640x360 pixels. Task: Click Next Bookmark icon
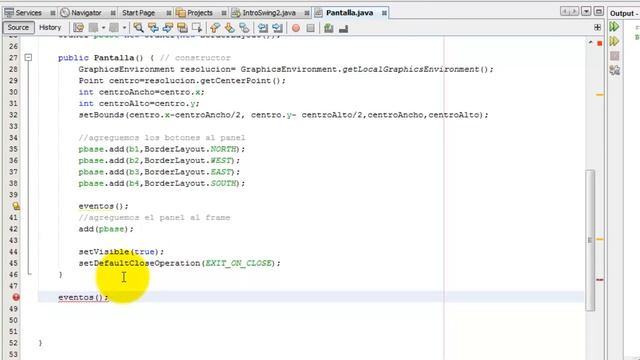pyautogui.click(x=229, y=28)
